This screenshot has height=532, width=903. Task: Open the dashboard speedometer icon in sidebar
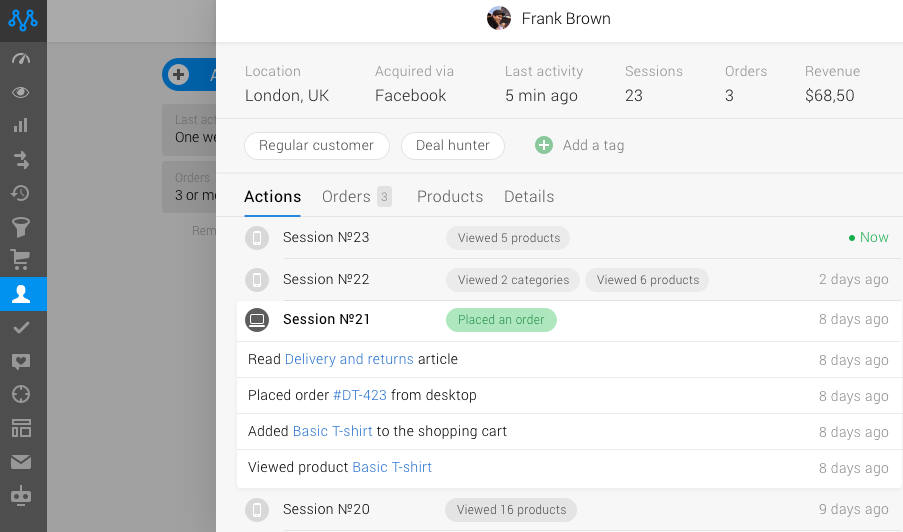(21, 58)
